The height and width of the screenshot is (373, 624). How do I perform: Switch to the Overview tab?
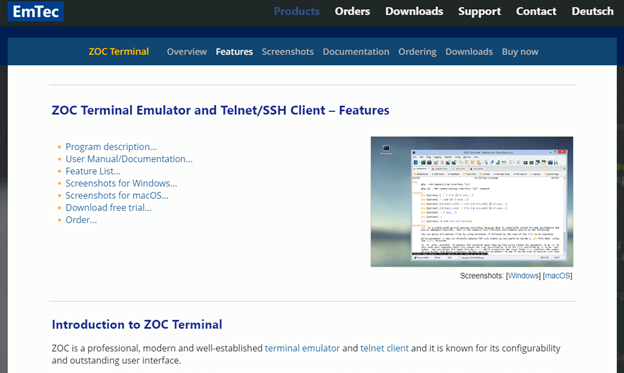[x=187, y=52]
